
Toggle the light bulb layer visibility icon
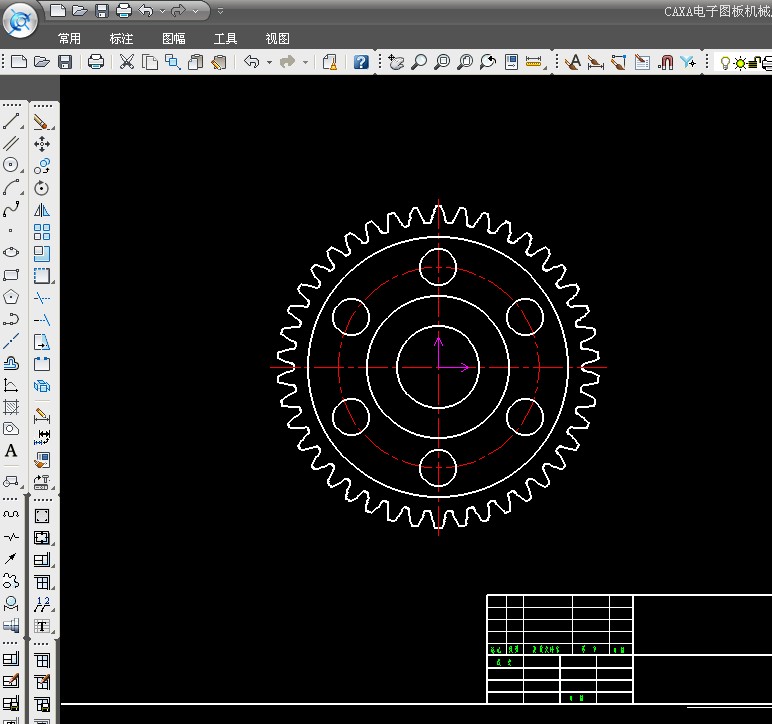tap(723, 62)
